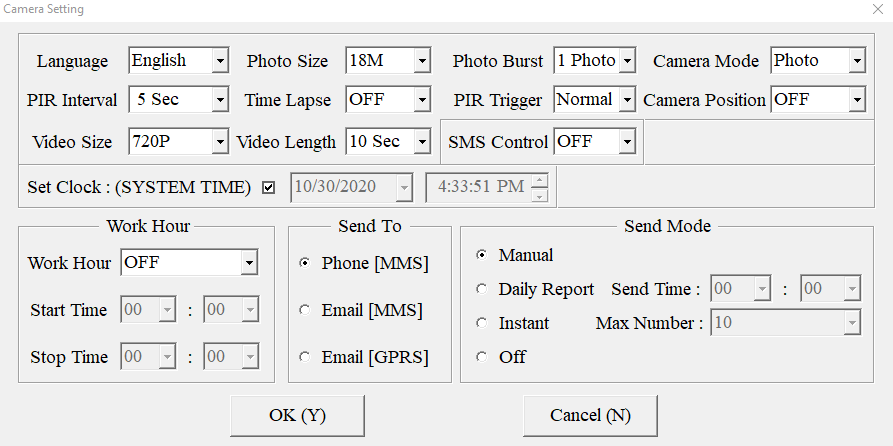Click the Set Clock label text
Screen dimensions: 893x446
point(139,187)
